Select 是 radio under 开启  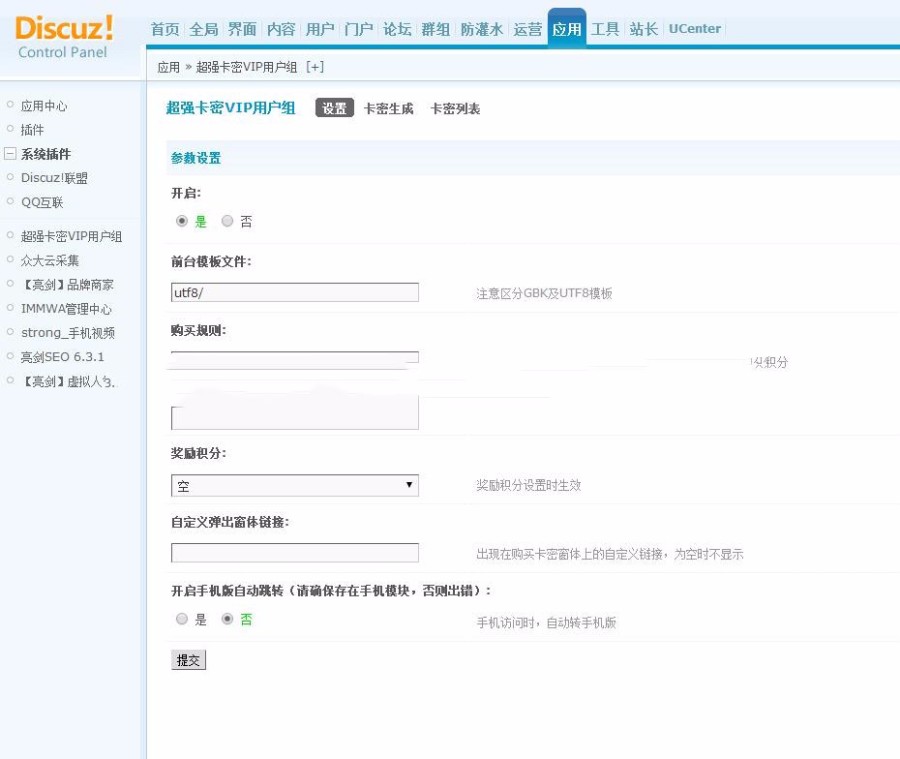click(x=180, y=222)
